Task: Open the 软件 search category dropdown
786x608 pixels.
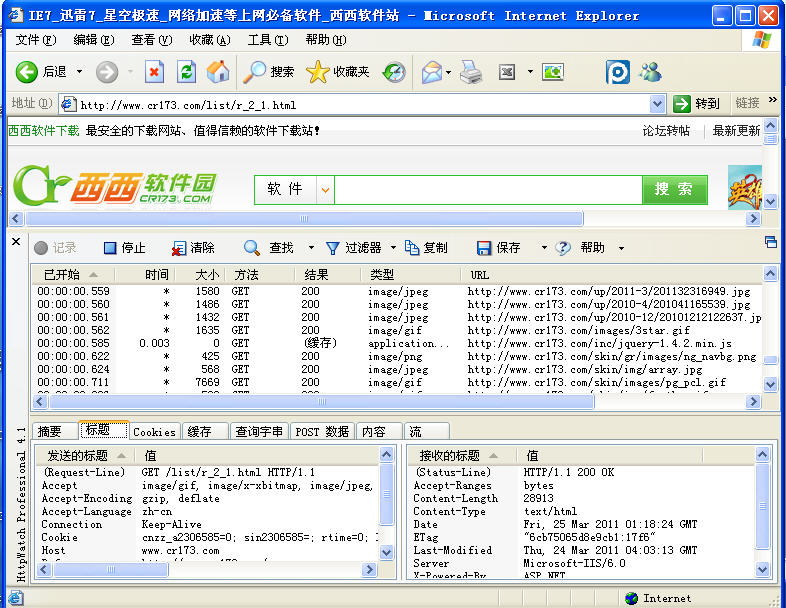Action: coord(325,190)
